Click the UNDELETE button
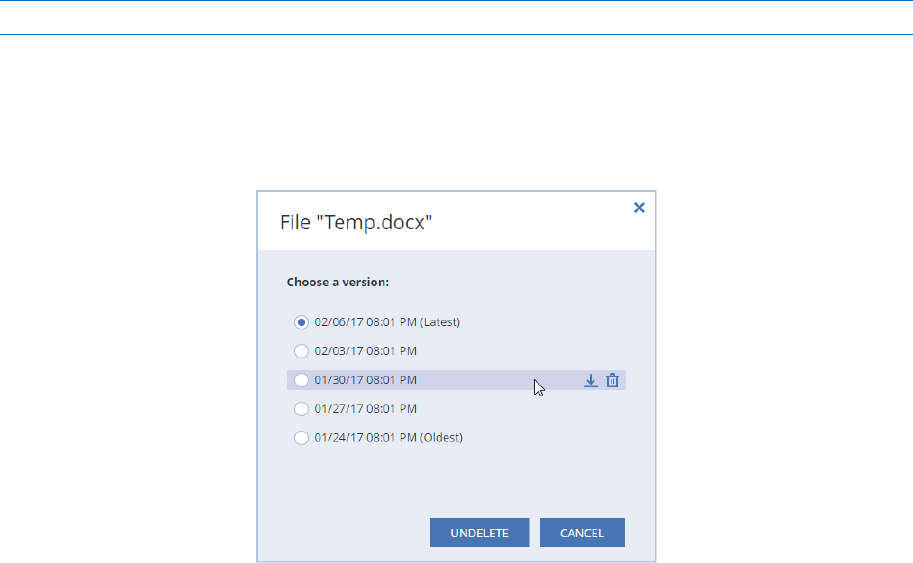Image resolution: width=913 pixels, height=563 pixels. (479, 533)
